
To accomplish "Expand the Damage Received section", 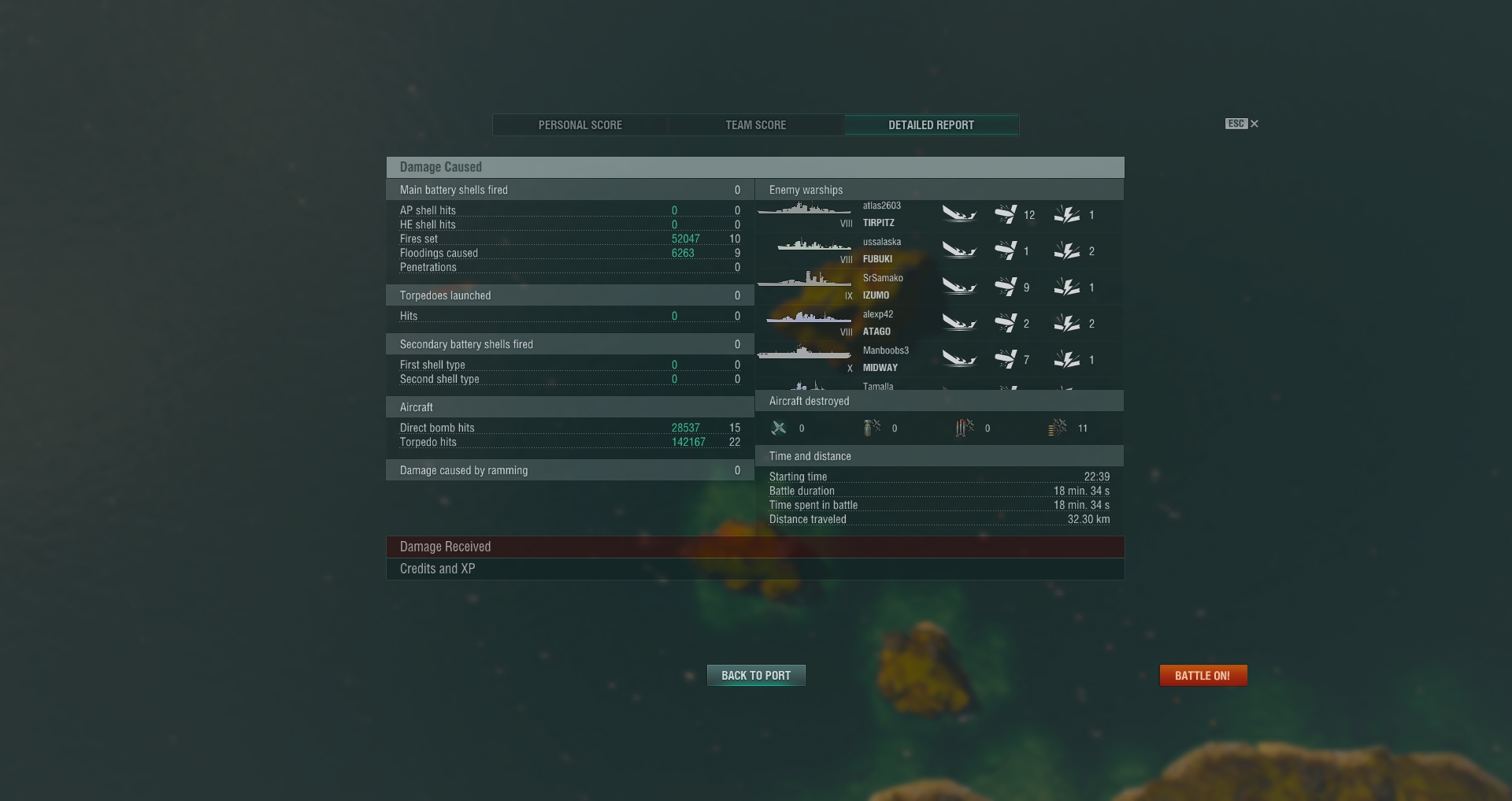I will (755, 547).
